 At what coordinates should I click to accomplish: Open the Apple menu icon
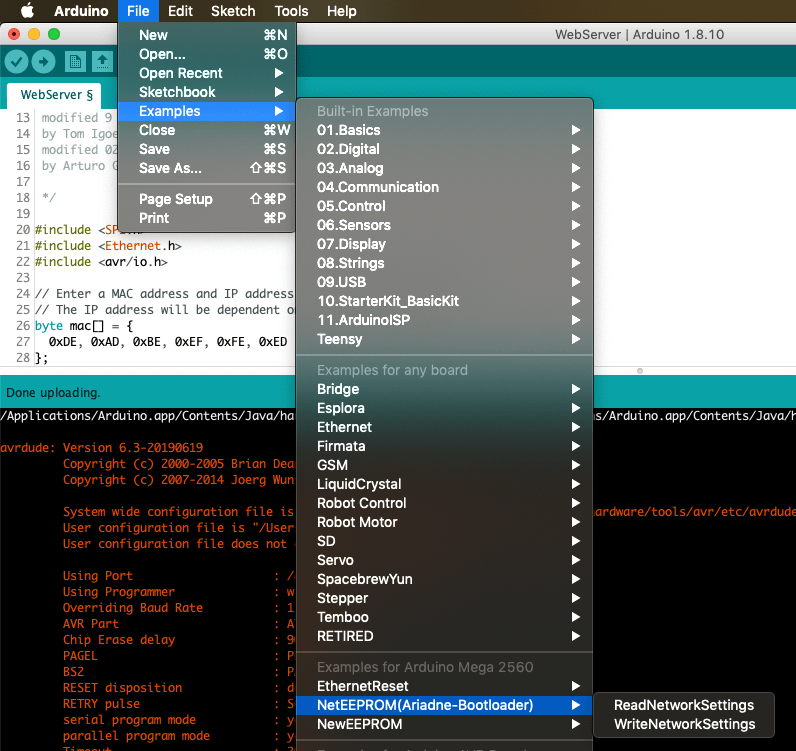pyautogui.click(x=27, y=11)
